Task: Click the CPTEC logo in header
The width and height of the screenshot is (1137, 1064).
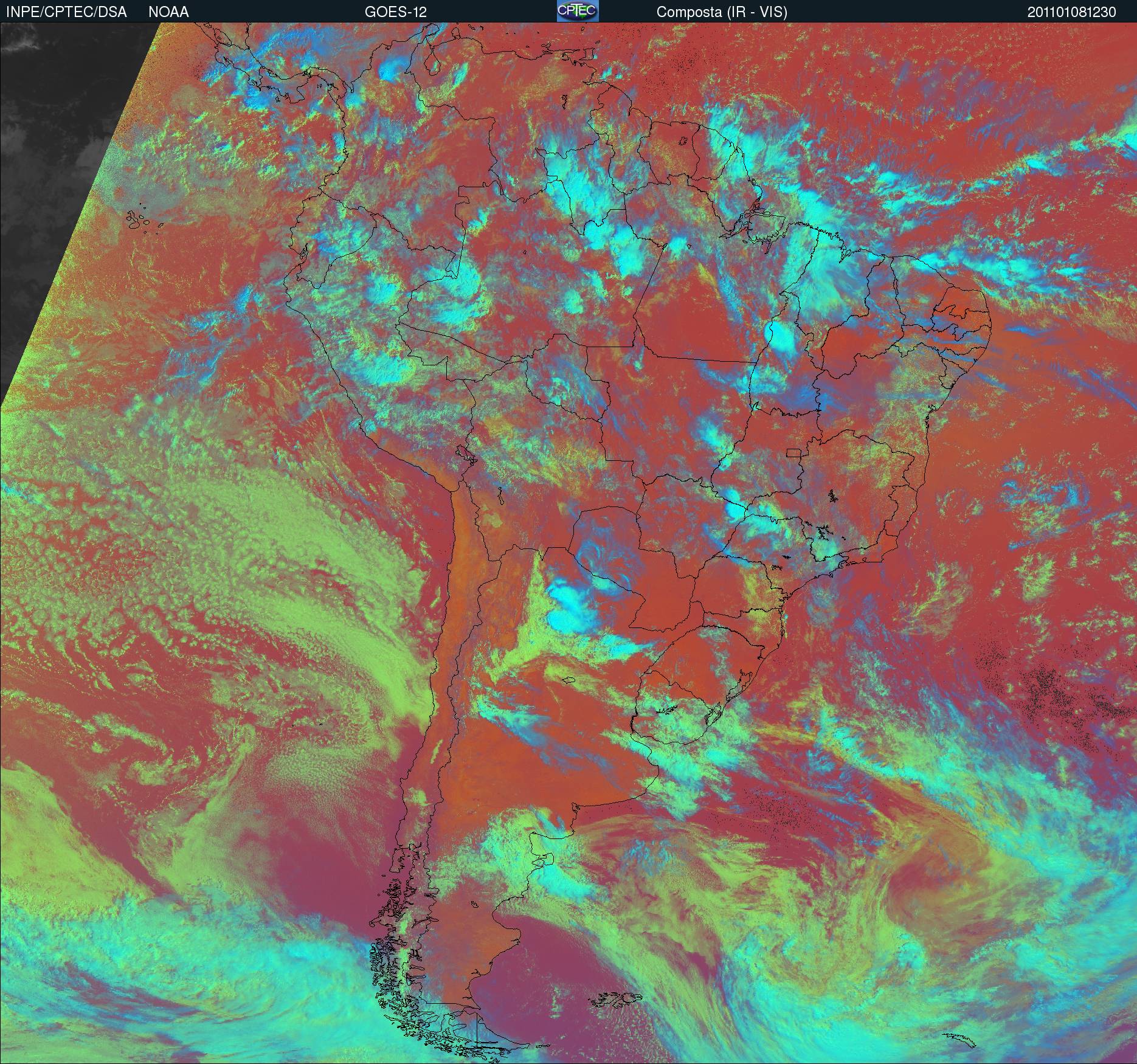Action: (x=578, y=11)
